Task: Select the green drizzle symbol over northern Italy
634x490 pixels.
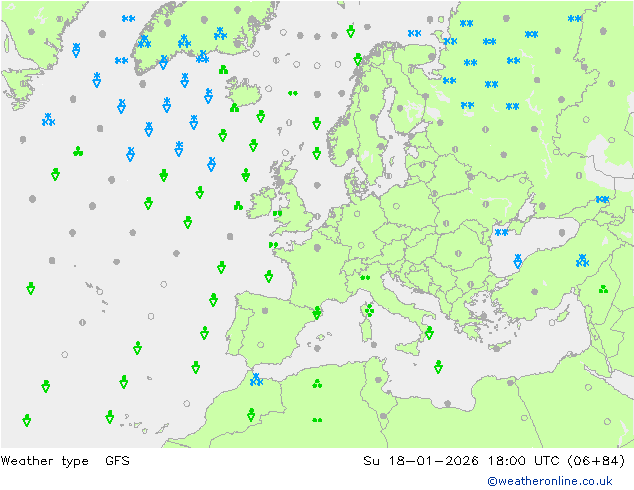Action: pos(365,277)
